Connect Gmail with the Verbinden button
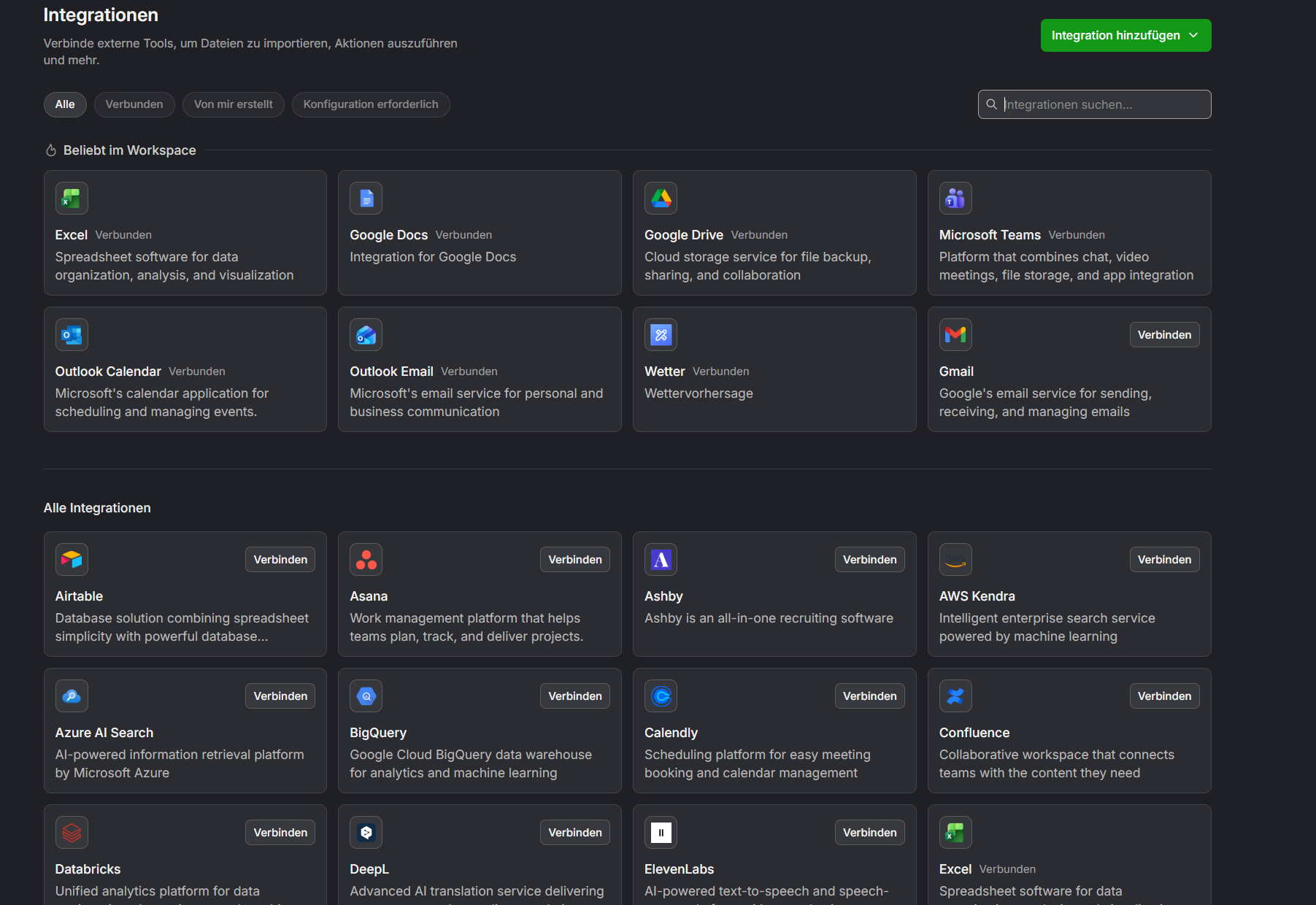The height and width of the screenshot is (905, 1316). point(1164,335)
